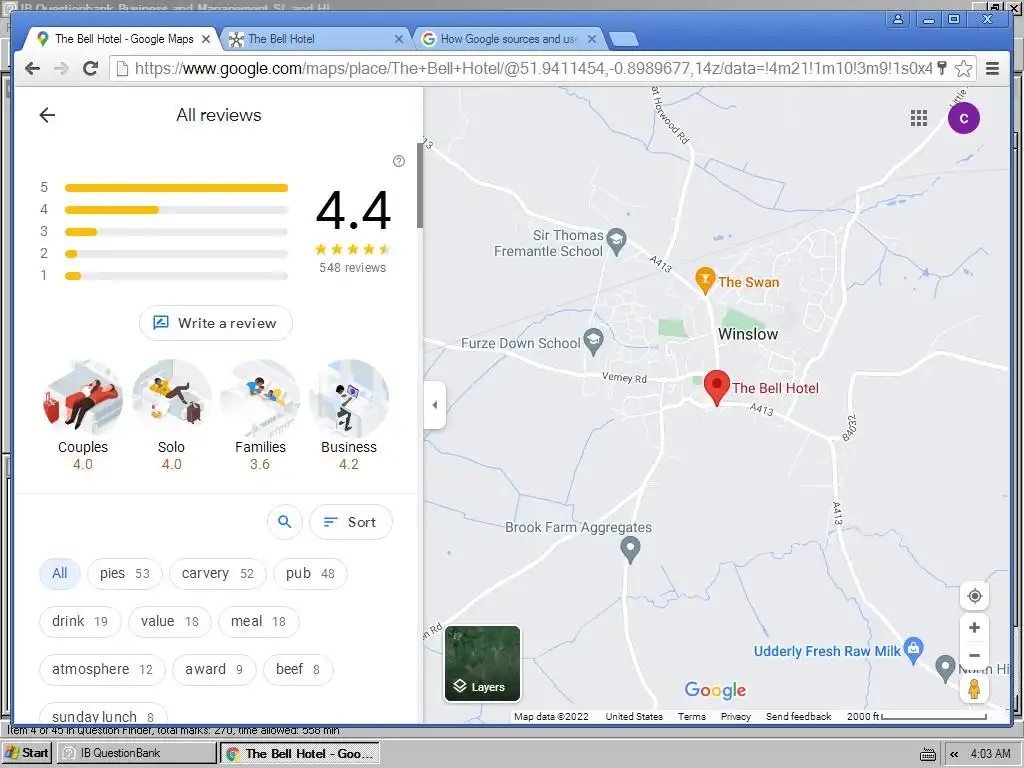Go back from All reviews panel
Screen dimensions: 1024x768
point(47,116)
